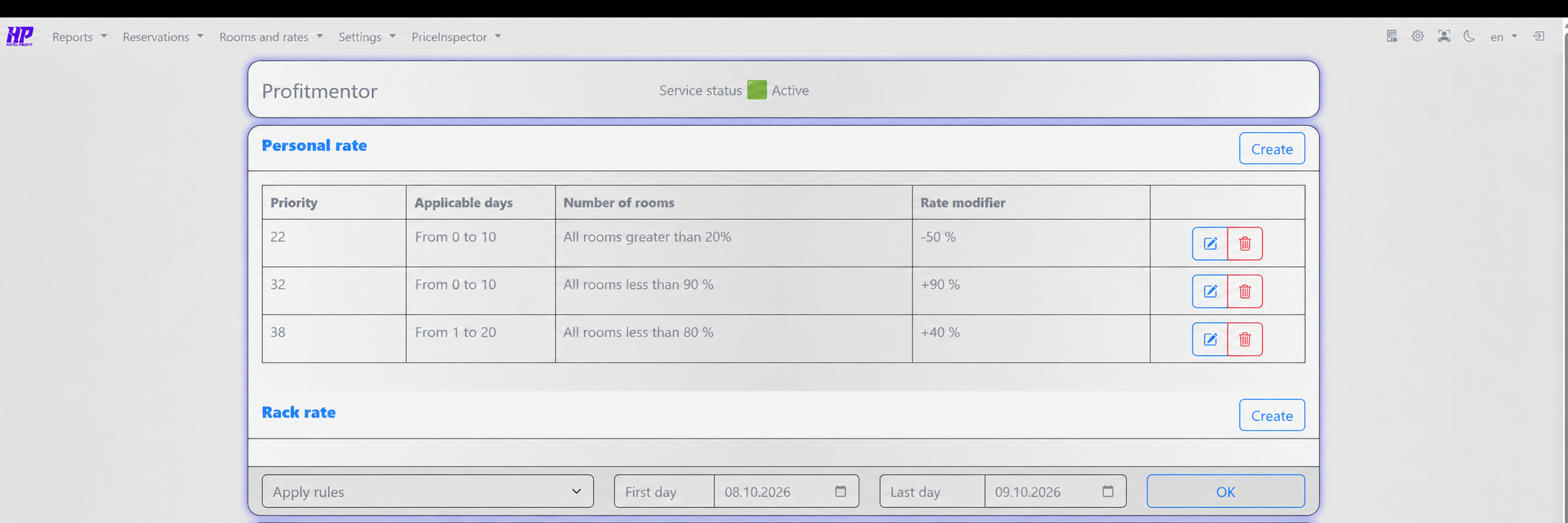The image size is (1568, 523).
Task: Expand the Apply rules dropdown
Action: pos(428,491)
